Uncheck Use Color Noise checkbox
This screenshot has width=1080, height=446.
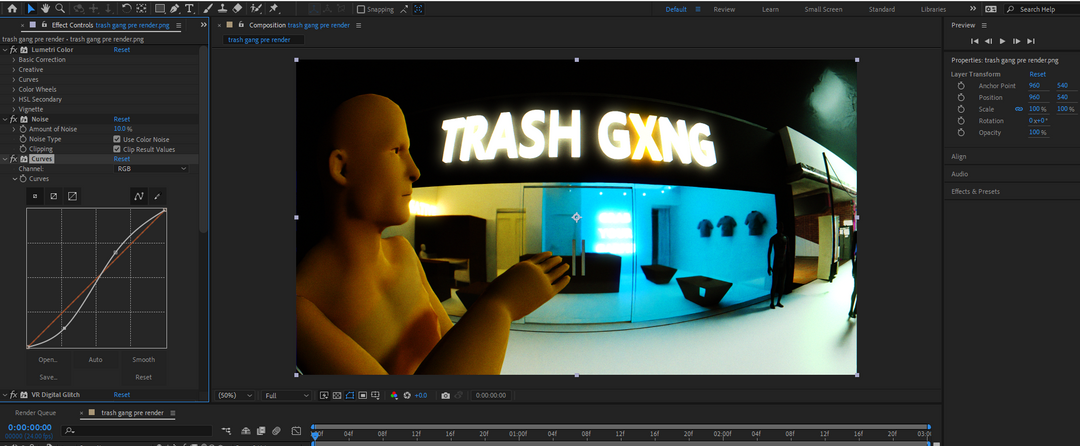pyautogui.click(x=117, y=139)
